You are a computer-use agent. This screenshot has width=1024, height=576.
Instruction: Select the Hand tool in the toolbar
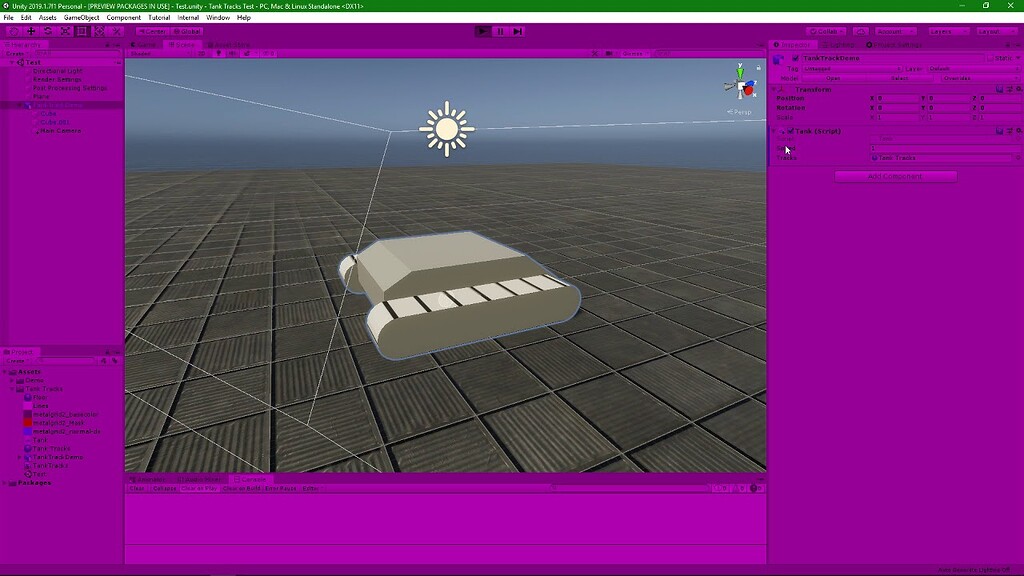pyautogui.click(x=14, y=31)
